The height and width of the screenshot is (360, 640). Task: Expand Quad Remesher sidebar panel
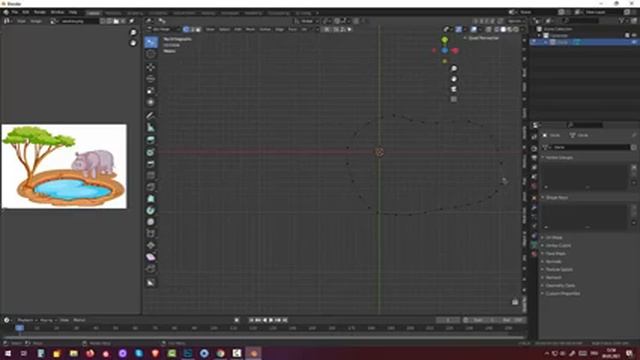point(482,38)
